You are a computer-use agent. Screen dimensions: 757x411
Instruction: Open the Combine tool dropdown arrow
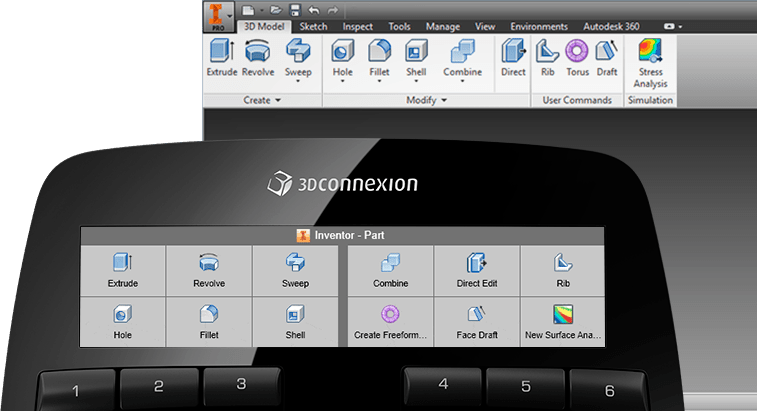click(463, 82)
